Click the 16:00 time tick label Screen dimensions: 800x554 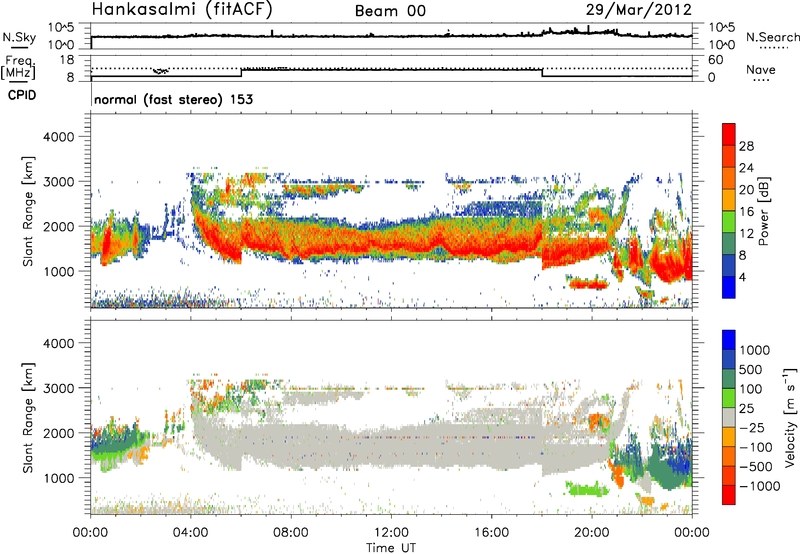pos(491,533)
